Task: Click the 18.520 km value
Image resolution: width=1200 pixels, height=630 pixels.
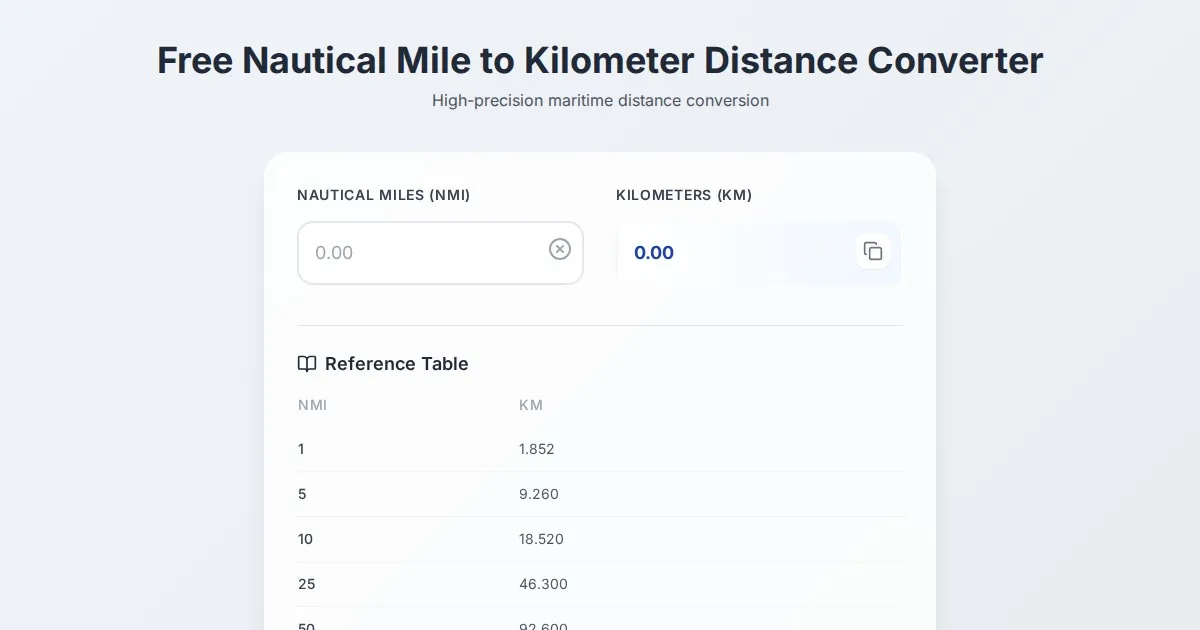Action: (x=541, y=539)
